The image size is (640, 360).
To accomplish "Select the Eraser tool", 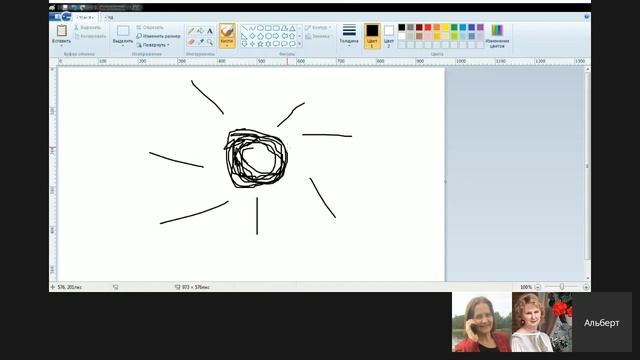I will click(x=191, y=42).
